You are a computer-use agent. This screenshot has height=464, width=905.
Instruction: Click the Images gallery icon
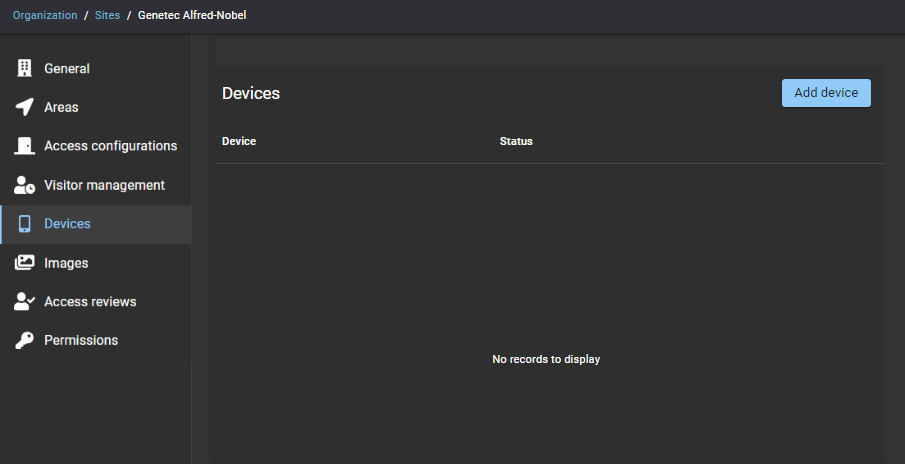[x=25, y=263]
